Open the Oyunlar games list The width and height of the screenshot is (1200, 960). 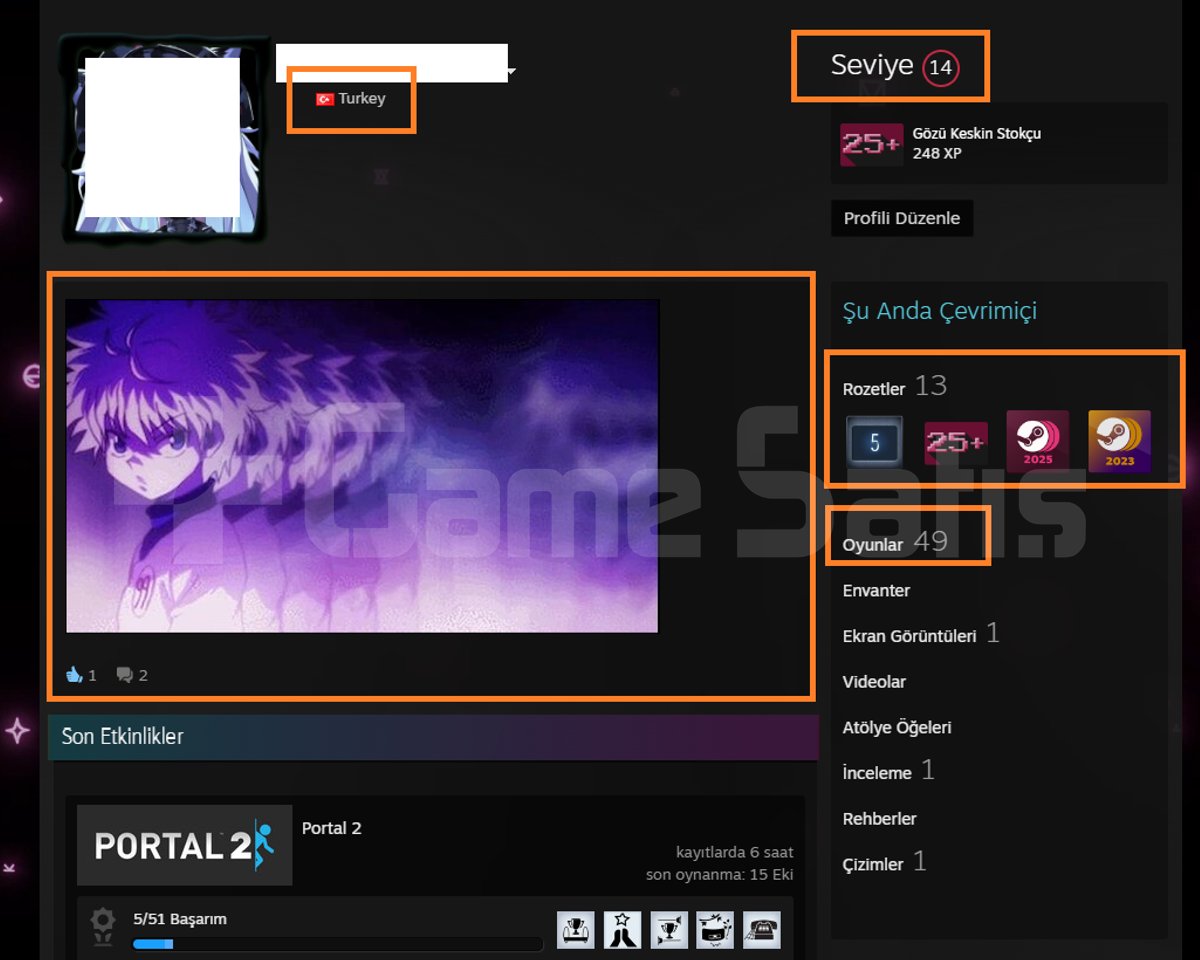873,545
